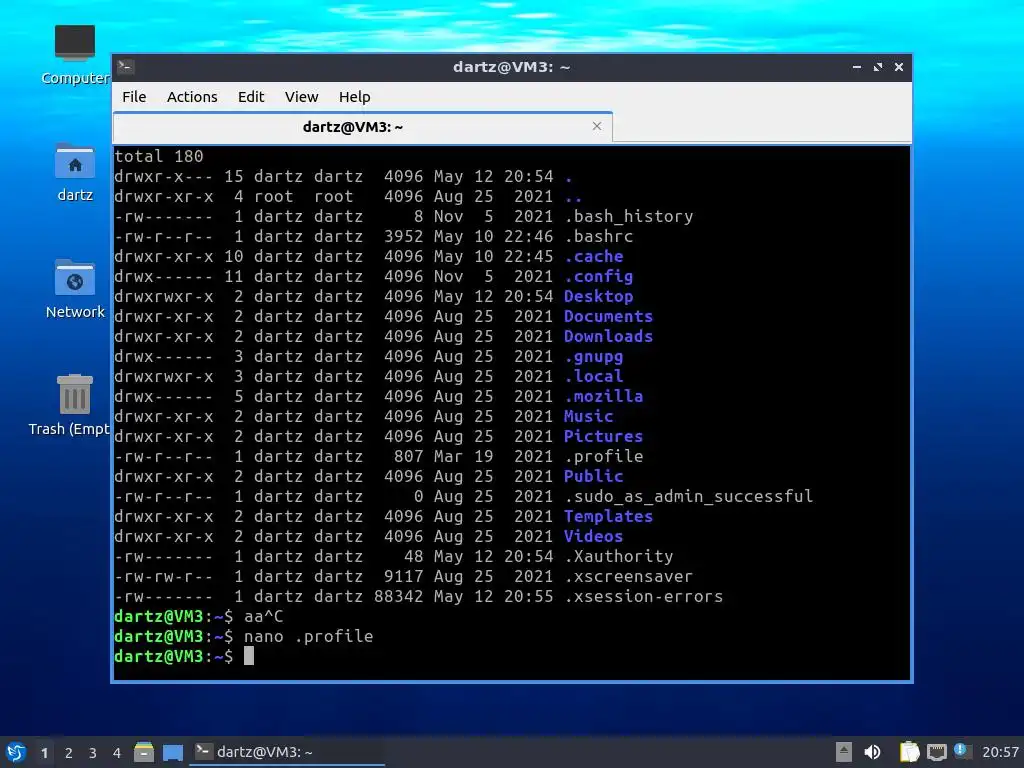The height and width of the screenshot is (768, 1024).
Task: Click the Music directory name
Action: pyautogui.click(x=589, y=417)
